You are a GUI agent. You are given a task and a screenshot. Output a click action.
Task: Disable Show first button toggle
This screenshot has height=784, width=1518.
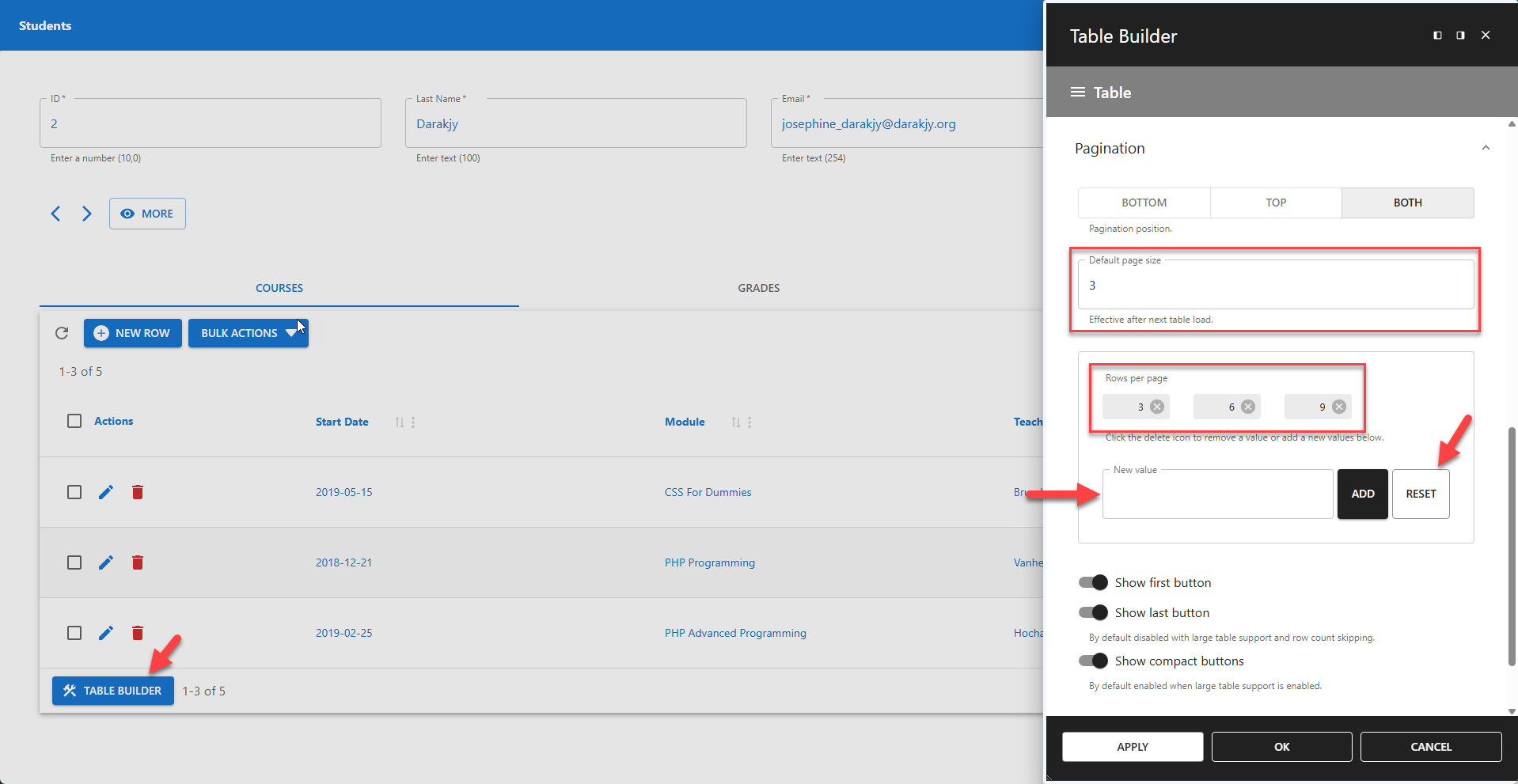click(1093, 582)
